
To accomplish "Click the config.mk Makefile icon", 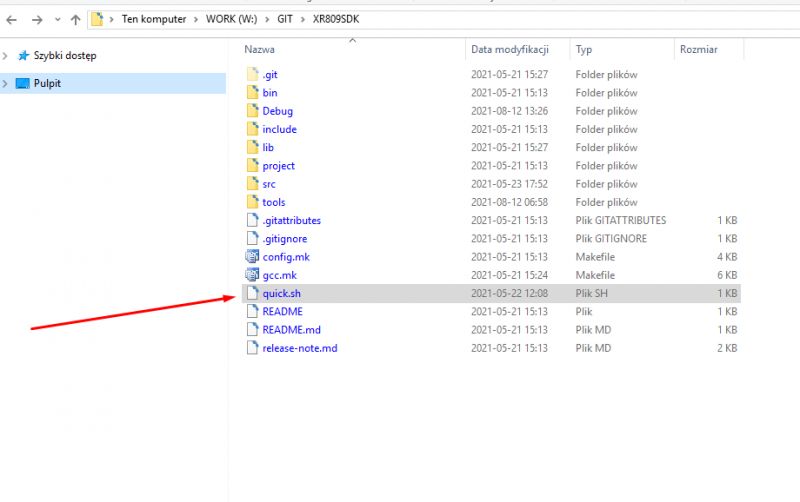I will 252,256.
